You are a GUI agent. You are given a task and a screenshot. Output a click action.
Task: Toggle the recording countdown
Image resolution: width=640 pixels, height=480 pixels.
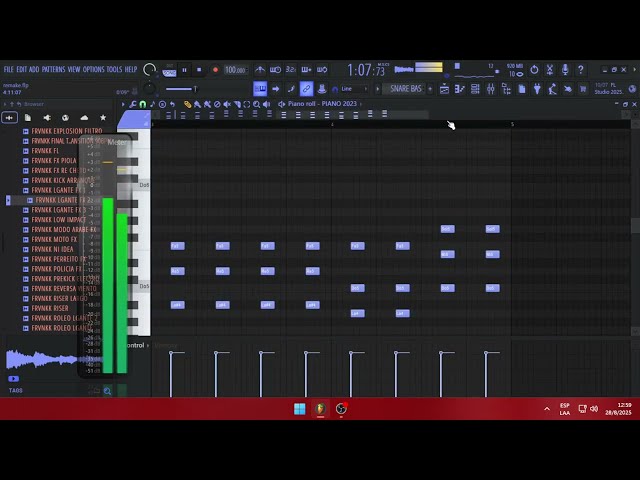click(291, 70)
